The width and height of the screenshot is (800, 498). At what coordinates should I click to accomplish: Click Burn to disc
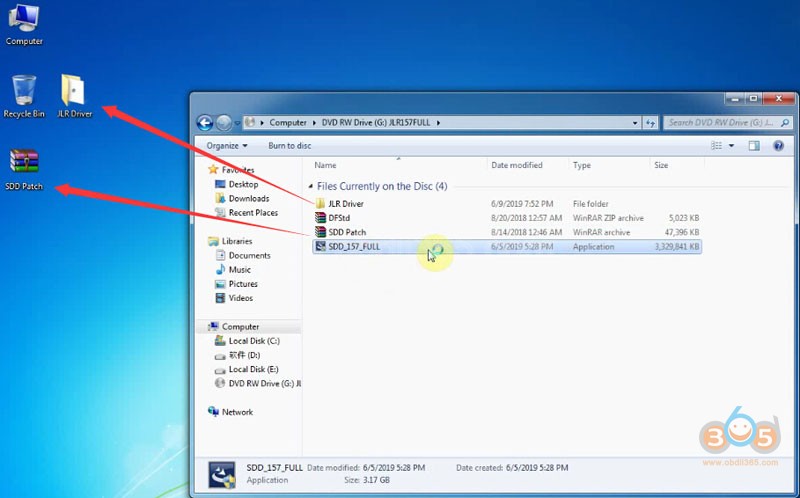pos(289,145)
